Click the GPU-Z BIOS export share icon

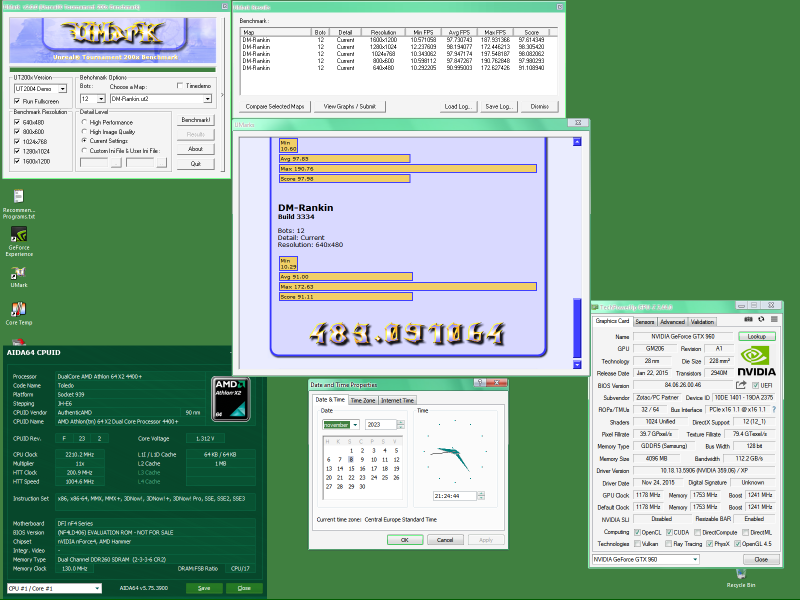pyautogui.click(x=741, y=385)
